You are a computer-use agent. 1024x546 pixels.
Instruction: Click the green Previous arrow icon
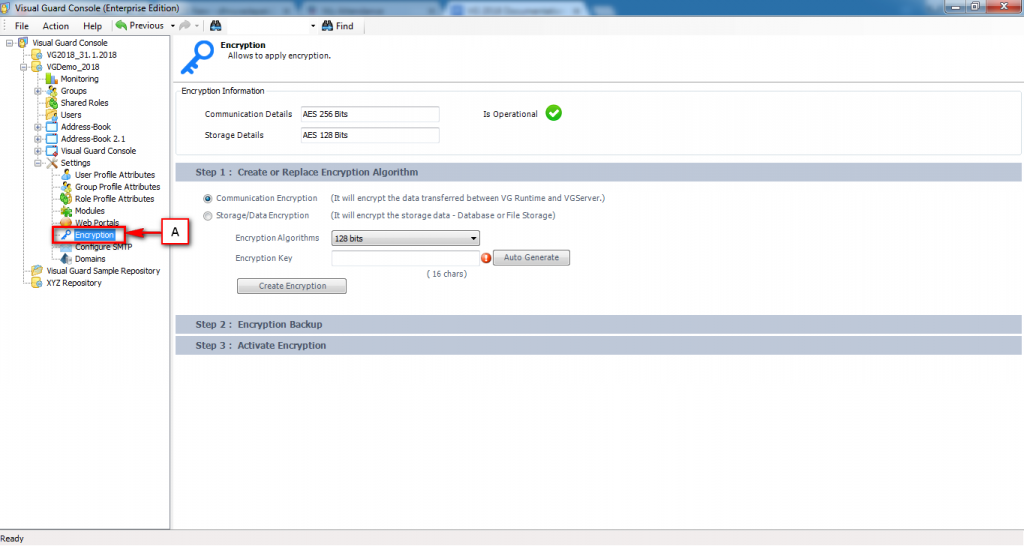121,26
